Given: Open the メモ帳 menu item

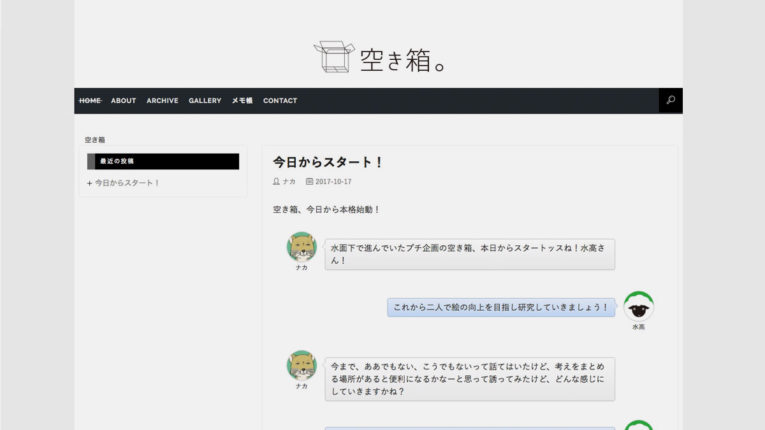Looking at the screenshot, I should click(242, 101).
